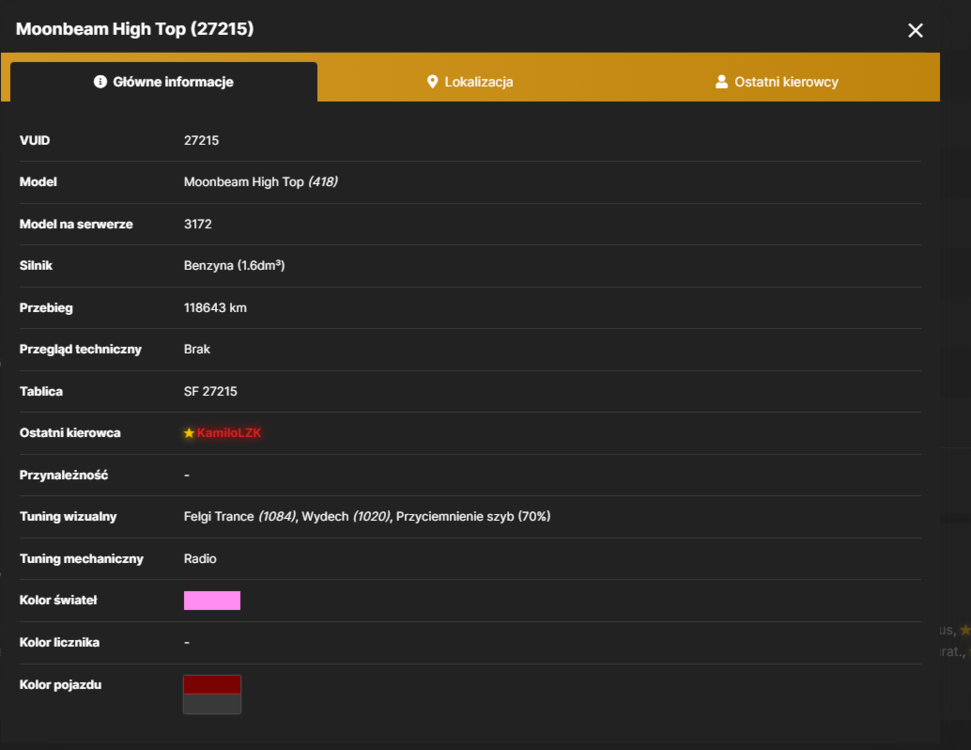Click the Kolor licznika row label
This screenshot has height=750, width=971.
(59, 642)
